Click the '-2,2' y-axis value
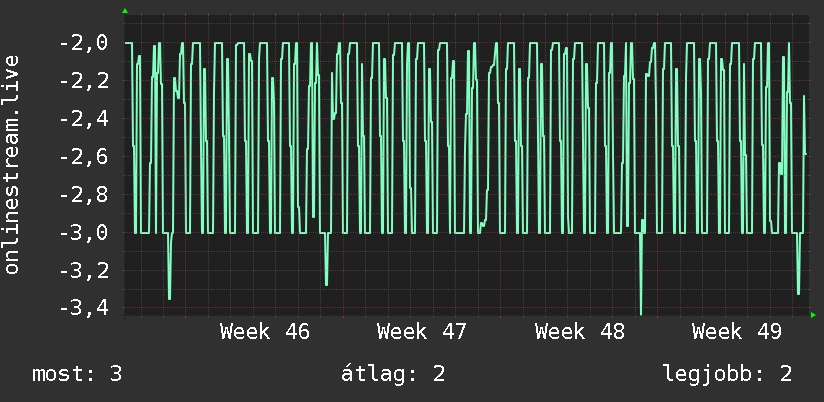824x402 pixels. coord(84,81)
